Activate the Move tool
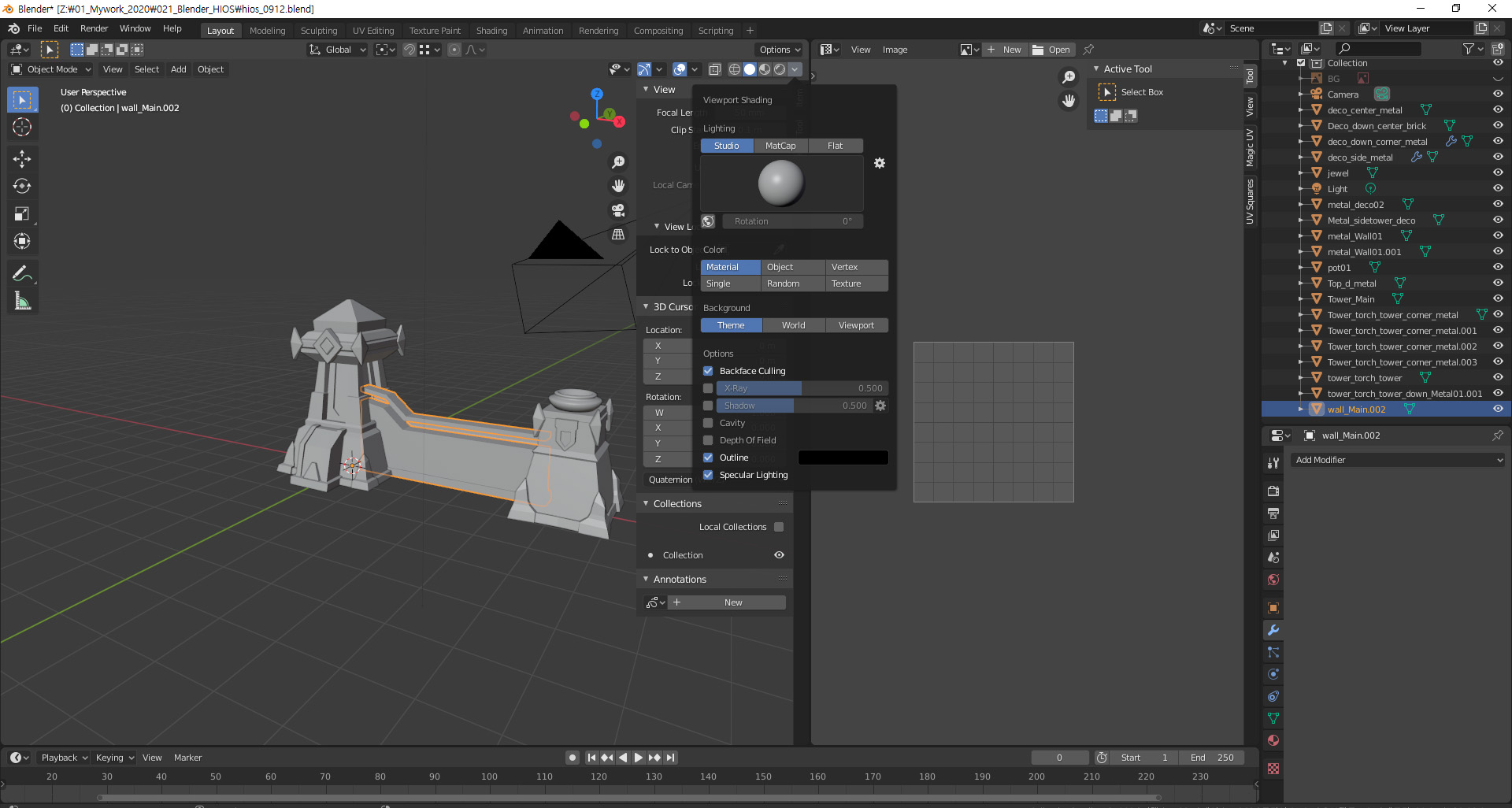This screenshot has width=1512, height=808. point(22,158)
